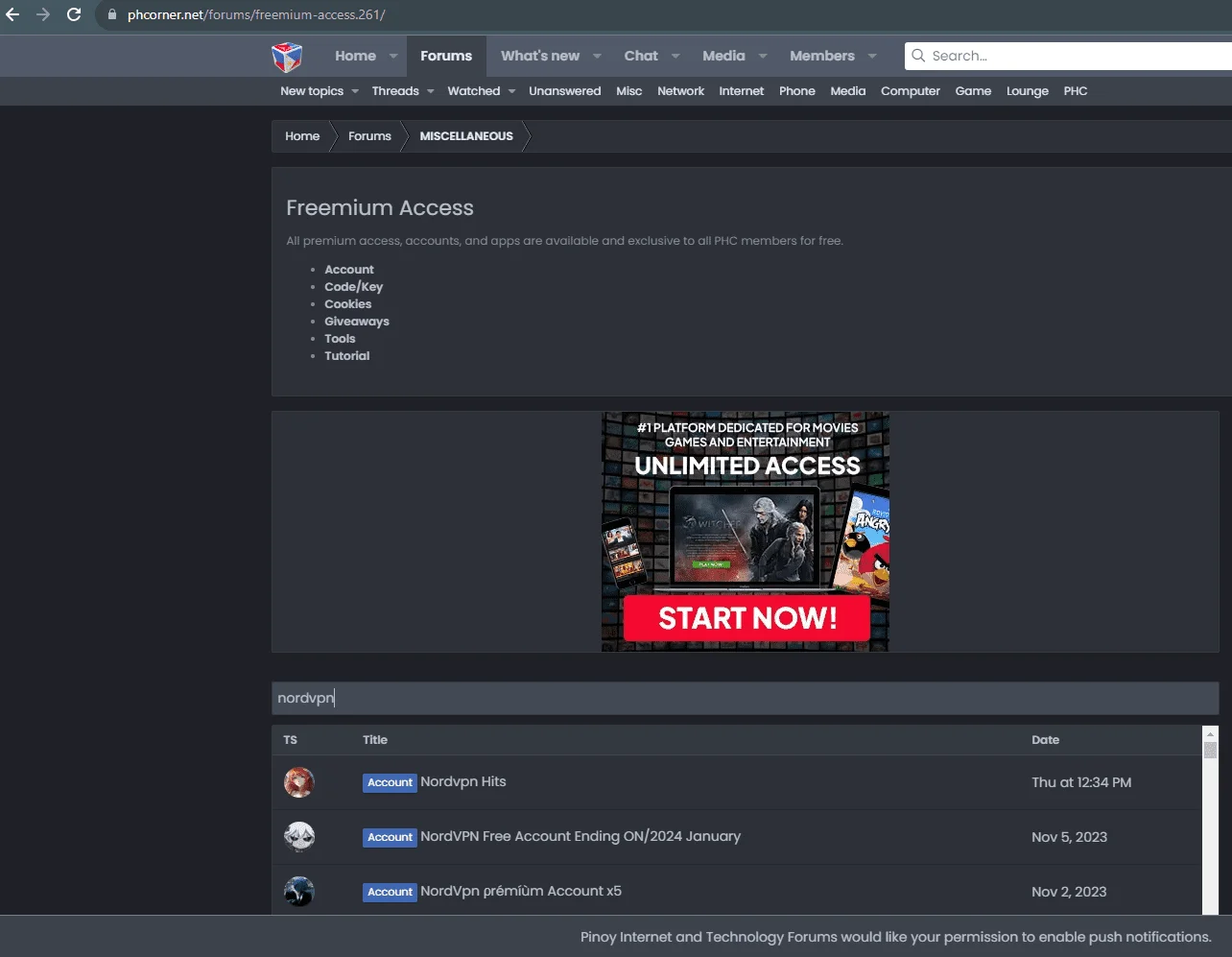Open the PHCorner logo home link
Image resolution: width=1232 pixels, height=957 pixels.
point(287,57)
